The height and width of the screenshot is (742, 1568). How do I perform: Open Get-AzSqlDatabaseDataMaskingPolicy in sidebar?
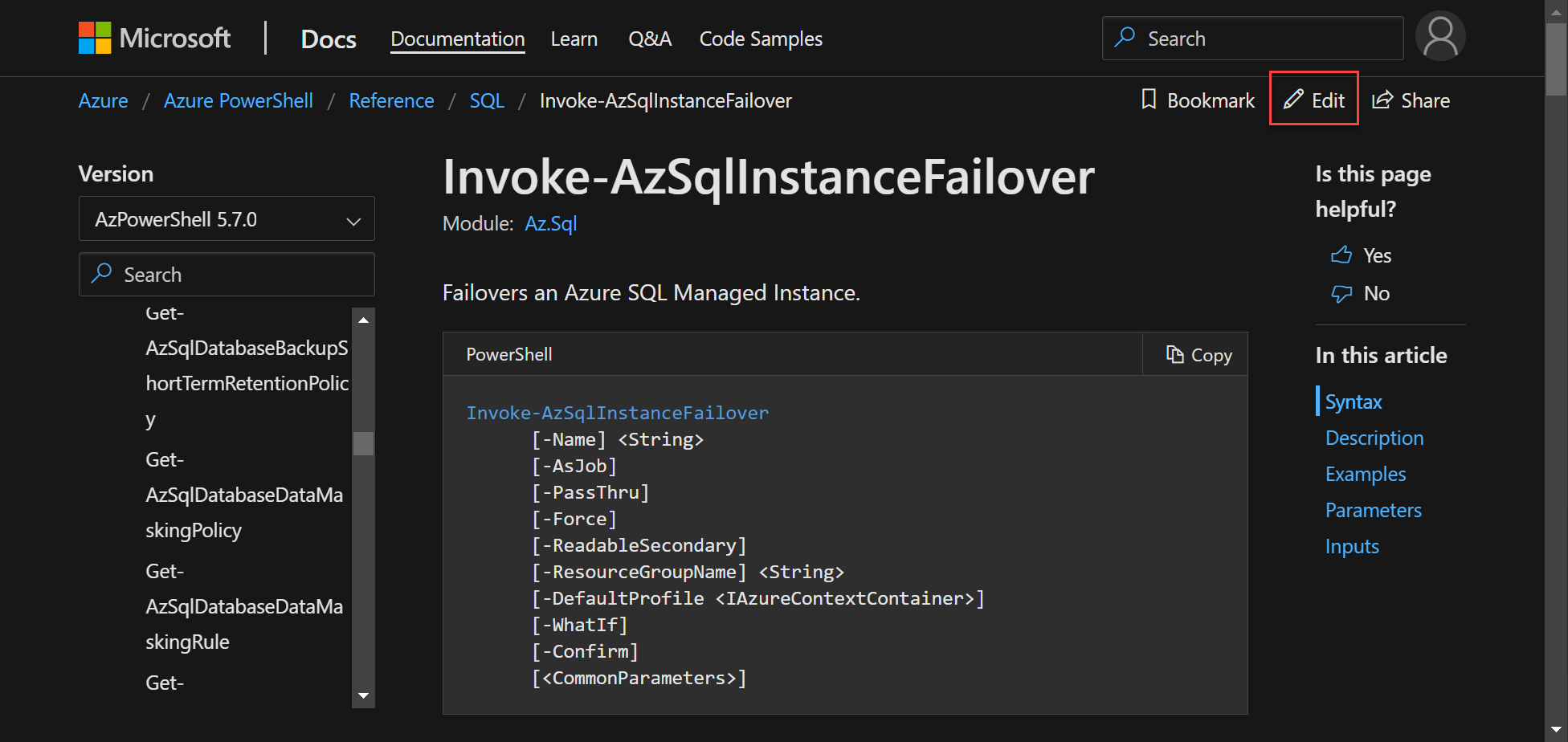click(x=244, y=495)
